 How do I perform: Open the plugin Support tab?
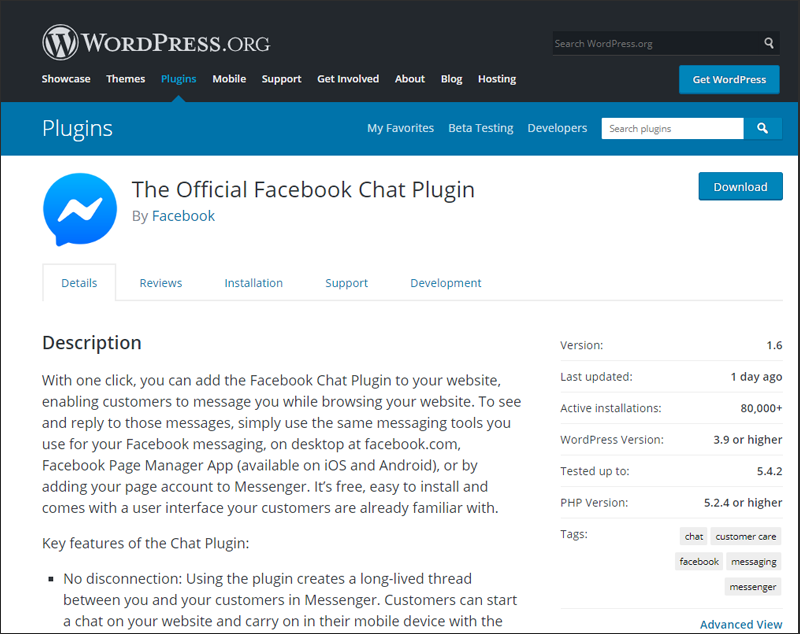[x=346, y=283]
